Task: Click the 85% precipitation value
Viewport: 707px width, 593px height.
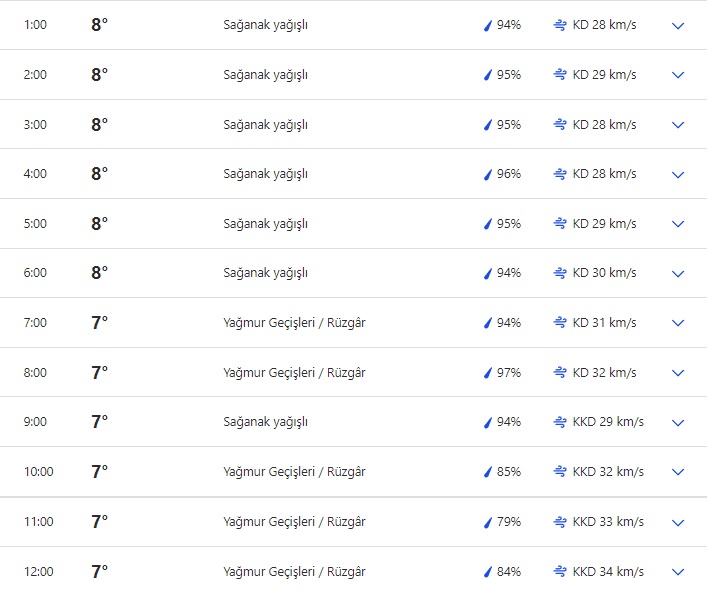Action: [509, 472]
